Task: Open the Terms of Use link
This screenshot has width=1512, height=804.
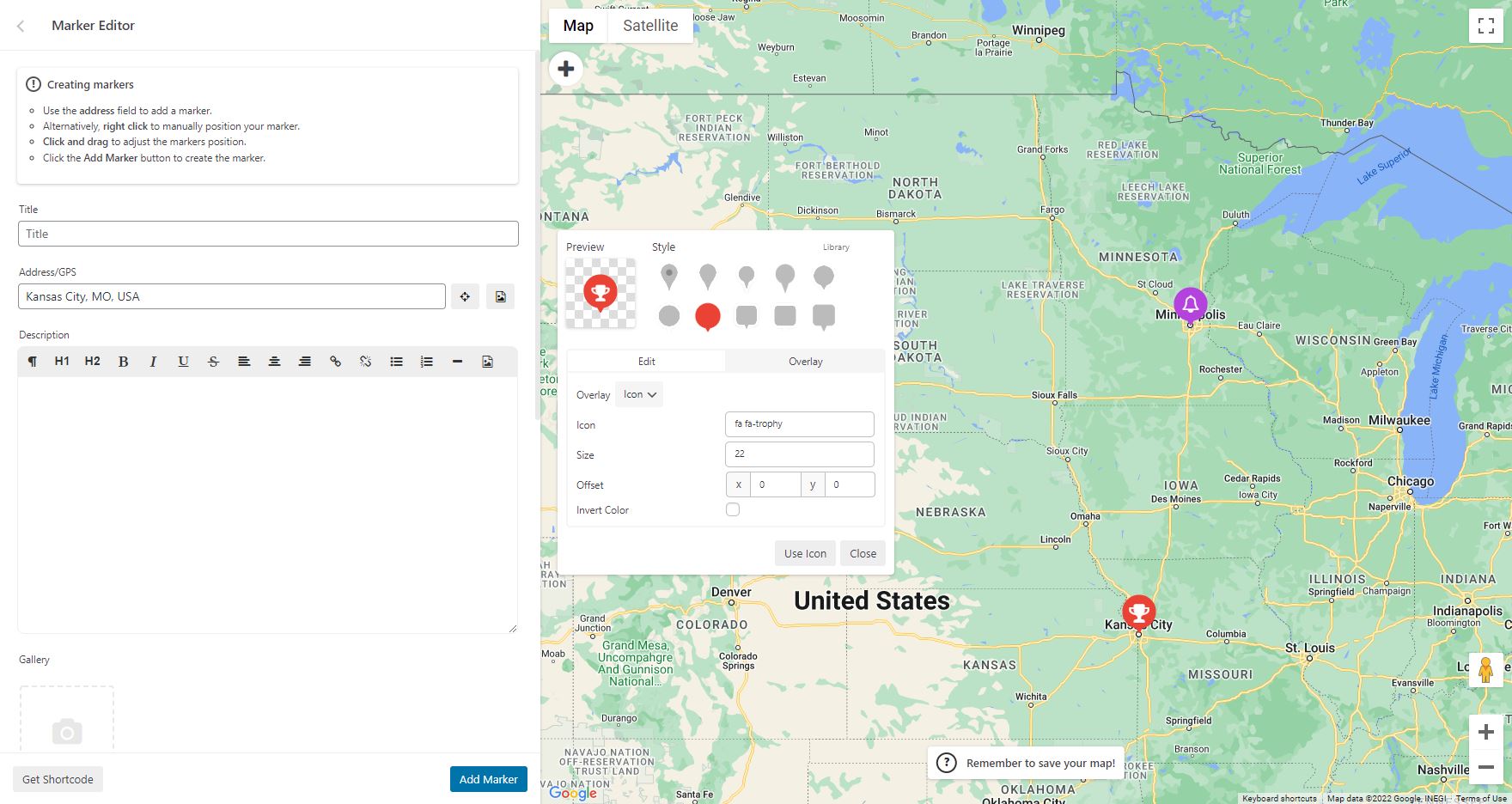Action: tap(1481, 798)
